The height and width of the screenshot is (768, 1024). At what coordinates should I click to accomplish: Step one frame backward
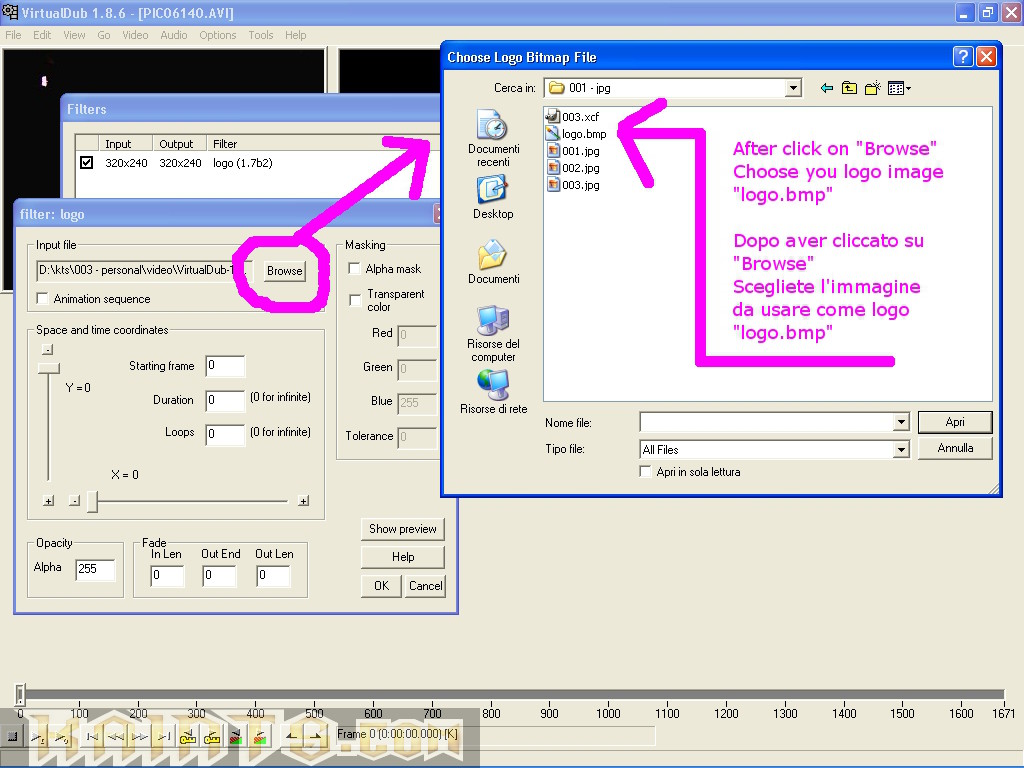[116, 737]
